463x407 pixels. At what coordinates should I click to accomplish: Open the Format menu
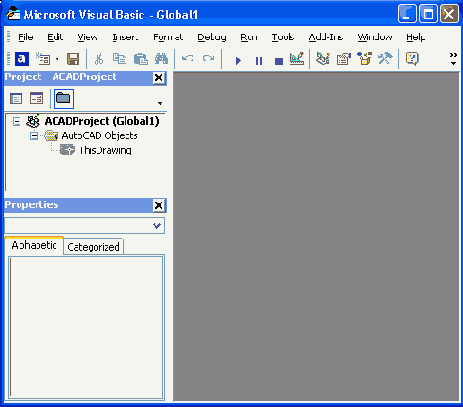point(168,37)
